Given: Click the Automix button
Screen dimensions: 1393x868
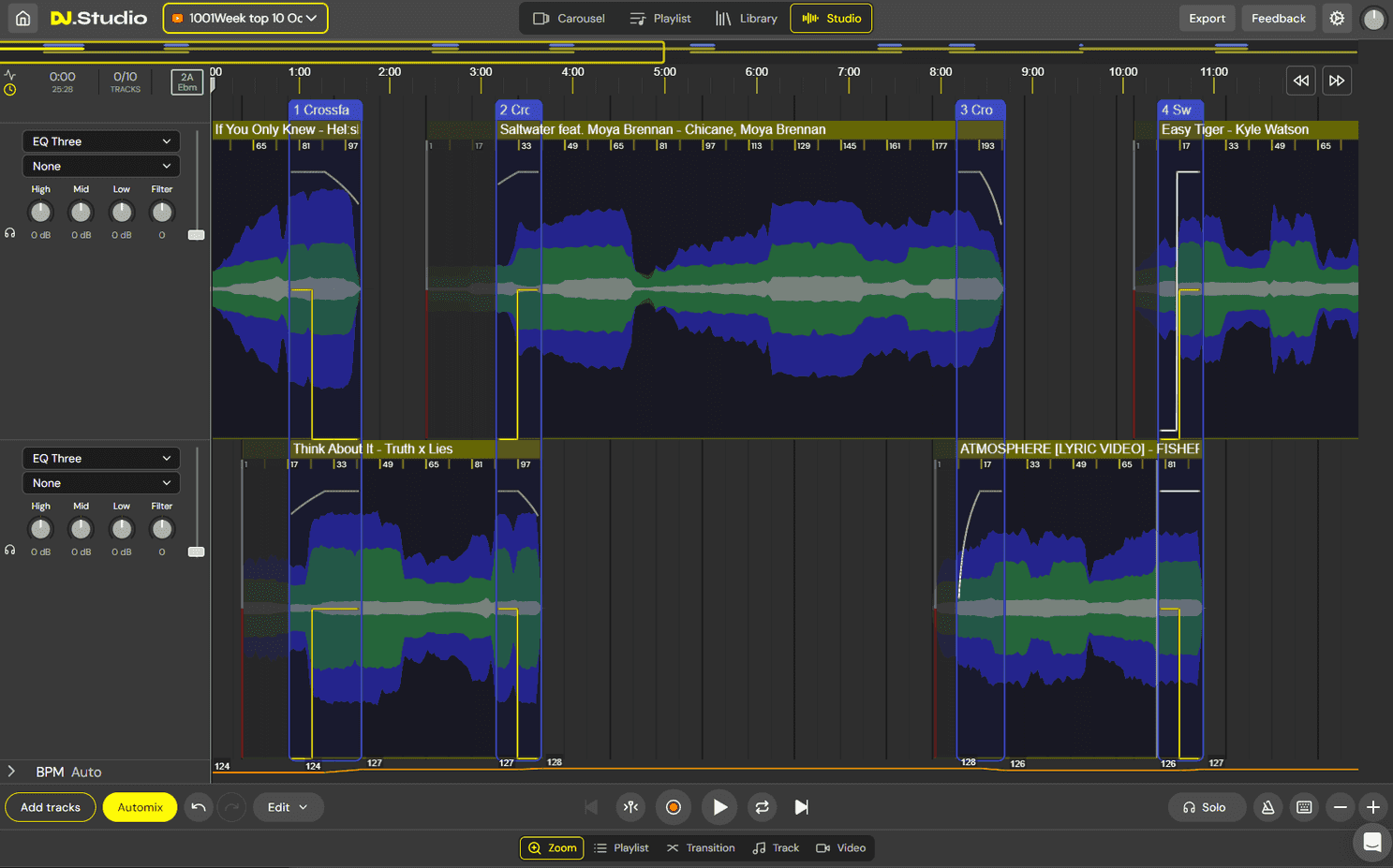Looking at the screenshot, I should click(x=140, y=807).
